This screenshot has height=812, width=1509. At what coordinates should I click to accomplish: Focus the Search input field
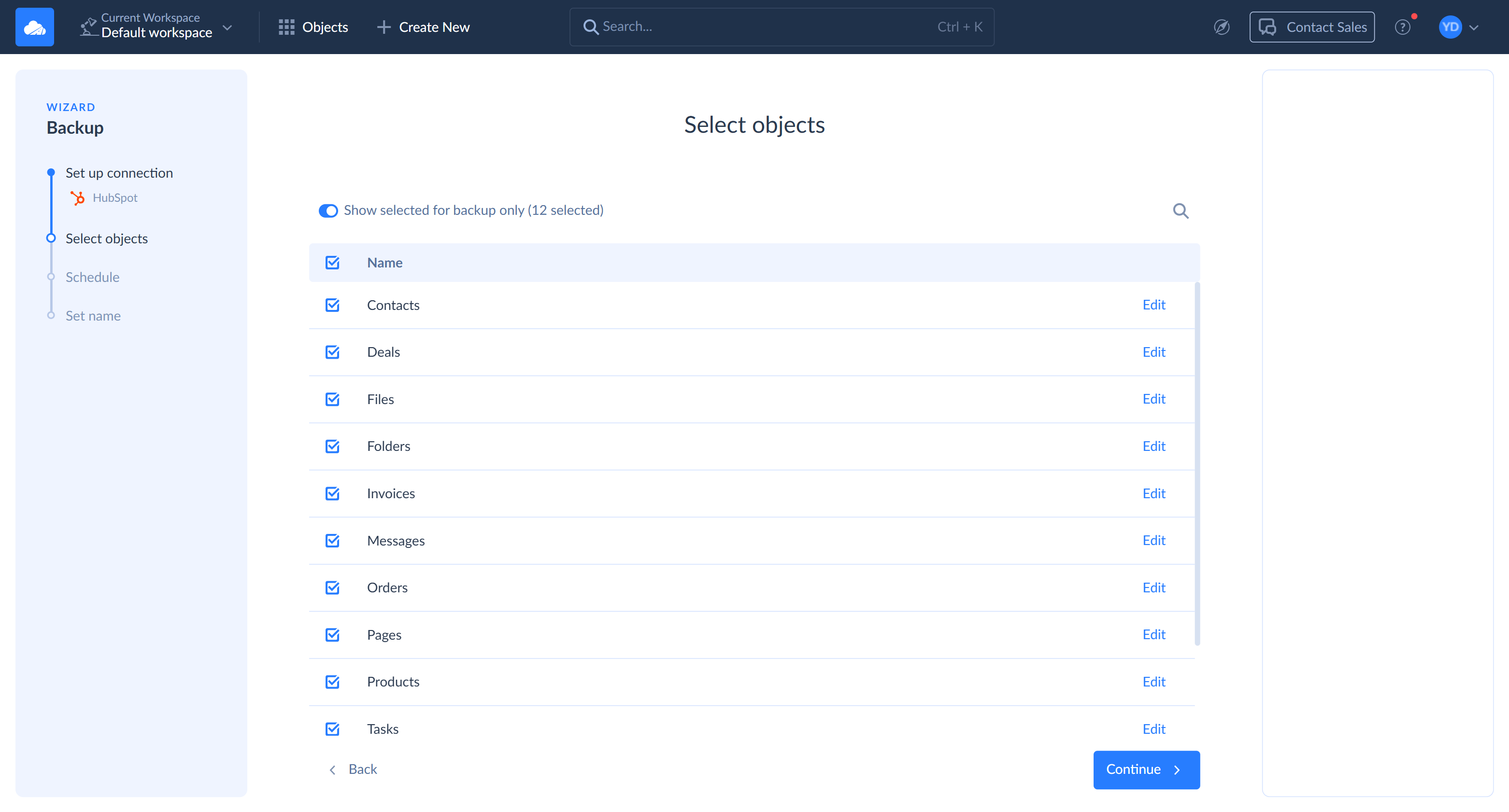coord(782,27)
